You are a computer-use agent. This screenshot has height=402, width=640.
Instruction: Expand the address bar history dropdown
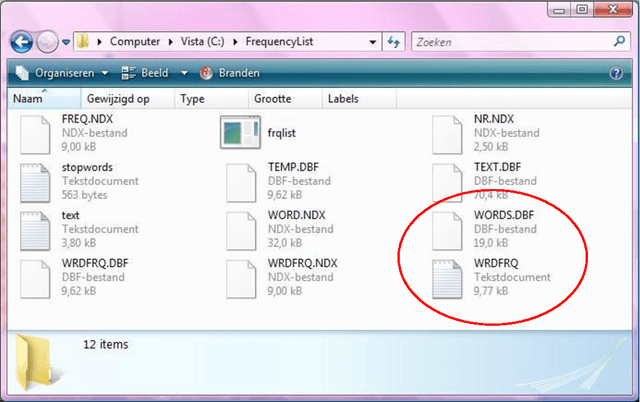tap(372, 43)
